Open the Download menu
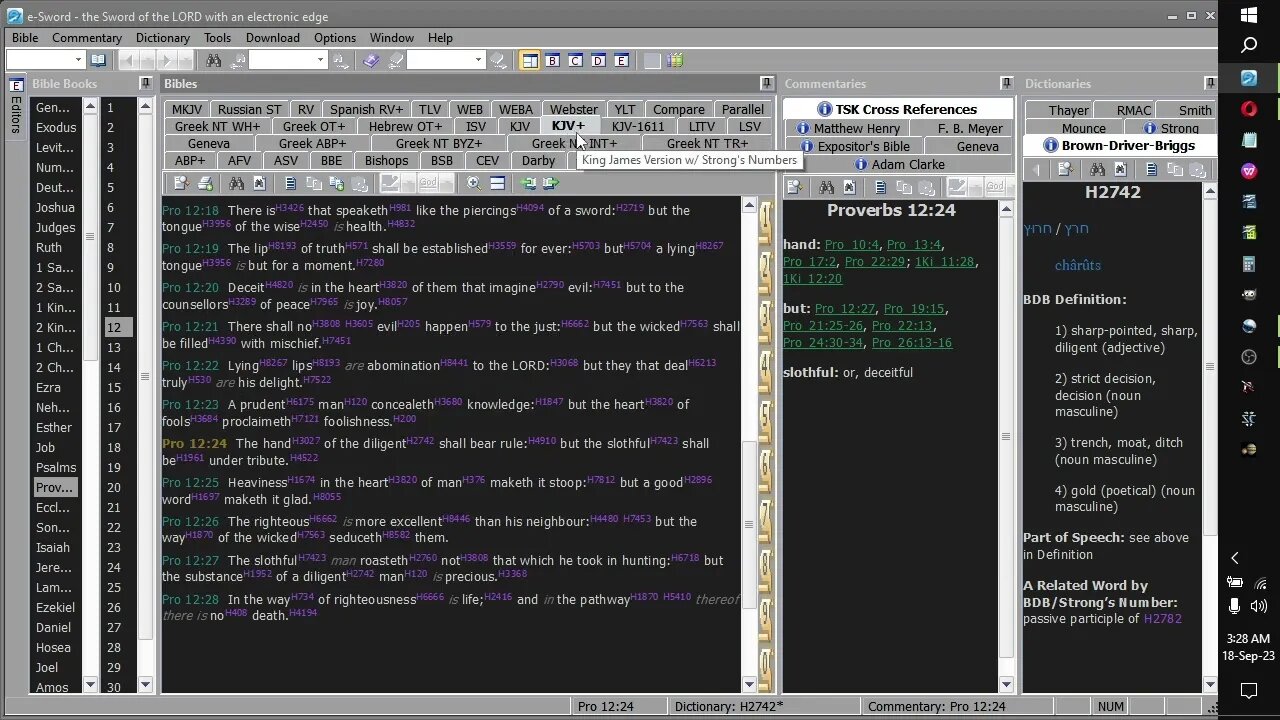1280x720 pixels. [273, 37]
